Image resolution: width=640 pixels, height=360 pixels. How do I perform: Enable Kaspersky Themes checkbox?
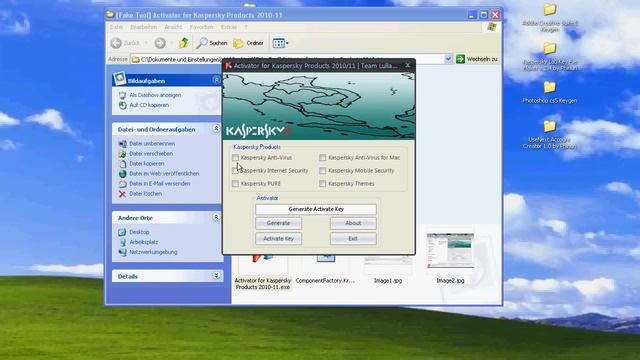[323, 184]
